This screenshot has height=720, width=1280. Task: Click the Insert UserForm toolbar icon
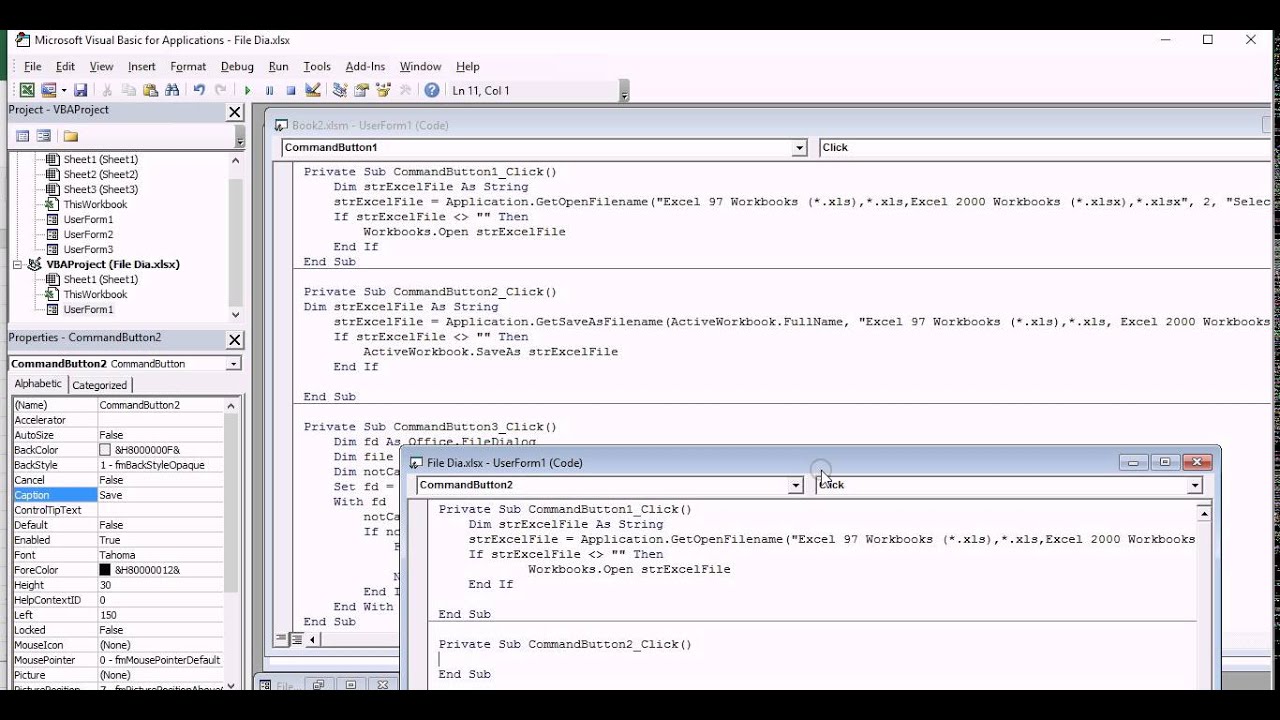click(47, 90)
